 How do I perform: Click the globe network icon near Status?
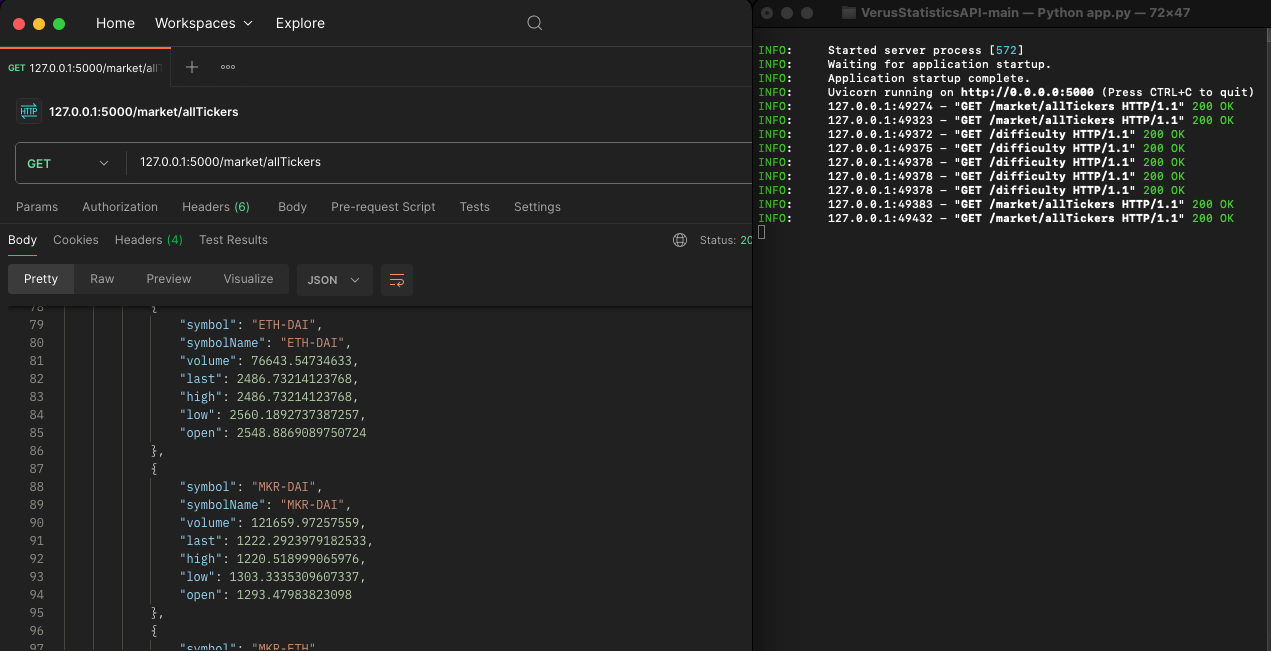tap(680, 240)
